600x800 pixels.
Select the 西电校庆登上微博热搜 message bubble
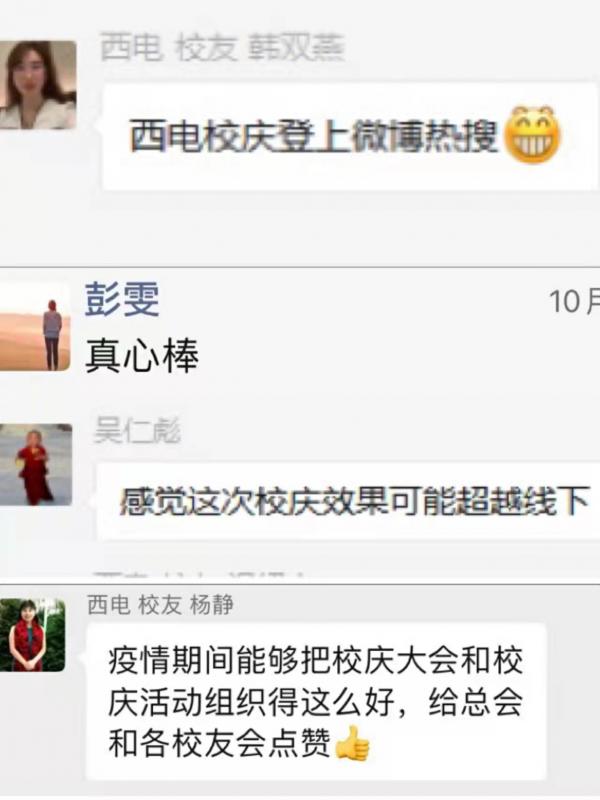click(350, 137)
